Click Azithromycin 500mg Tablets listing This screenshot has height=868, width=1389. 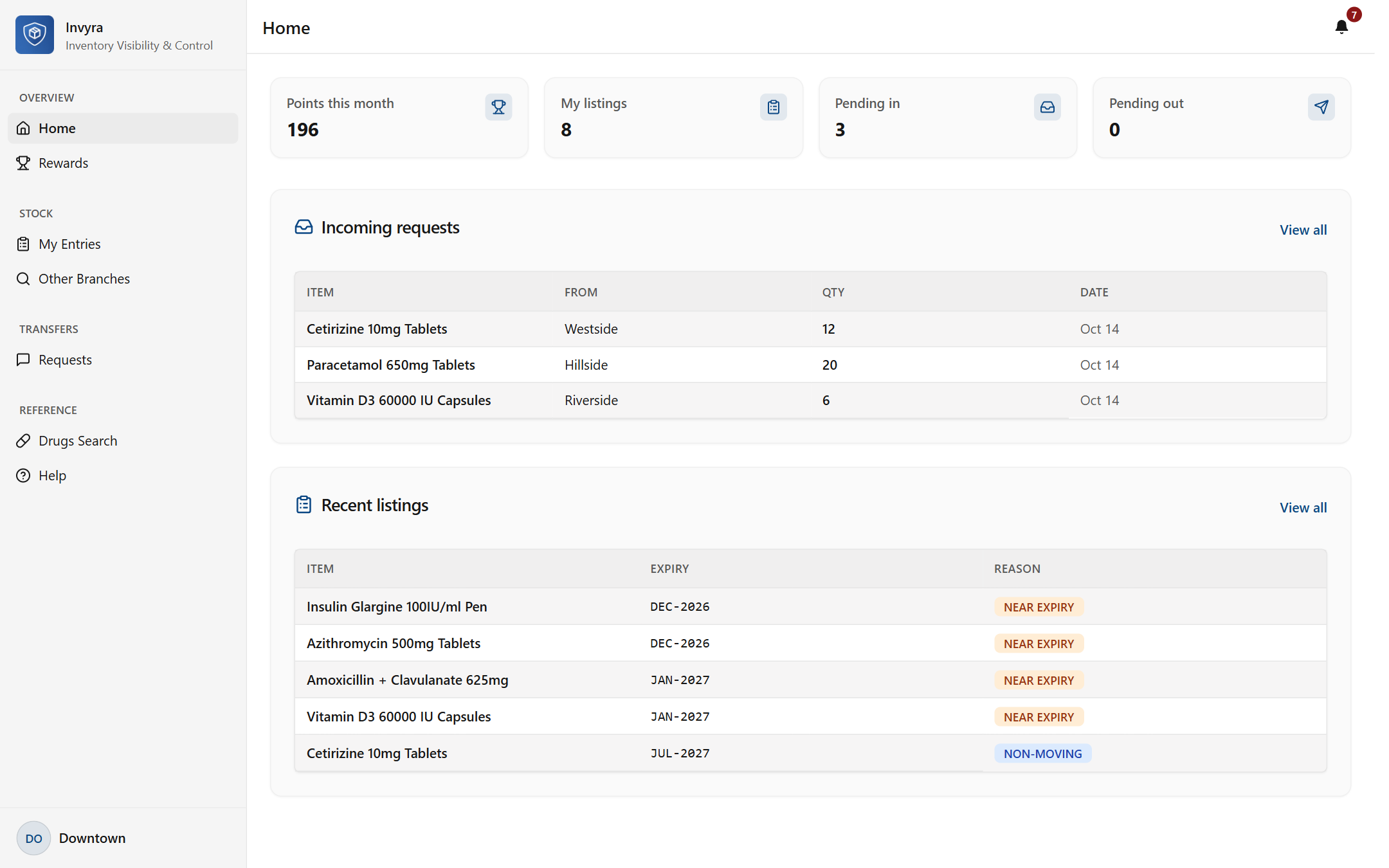point(810,643)
